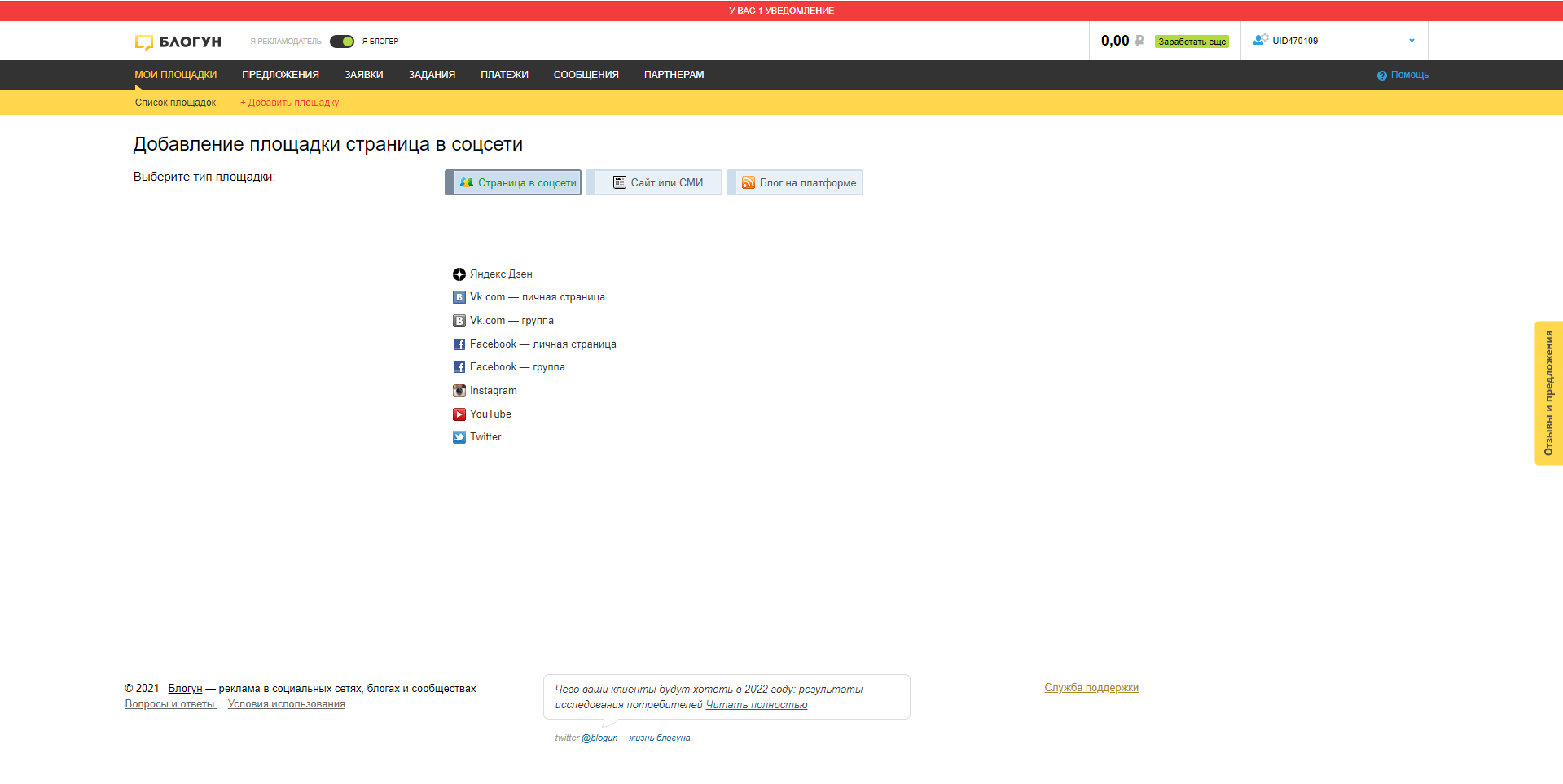
Task: Click the YouTube play icon
Action: point(459,414)
